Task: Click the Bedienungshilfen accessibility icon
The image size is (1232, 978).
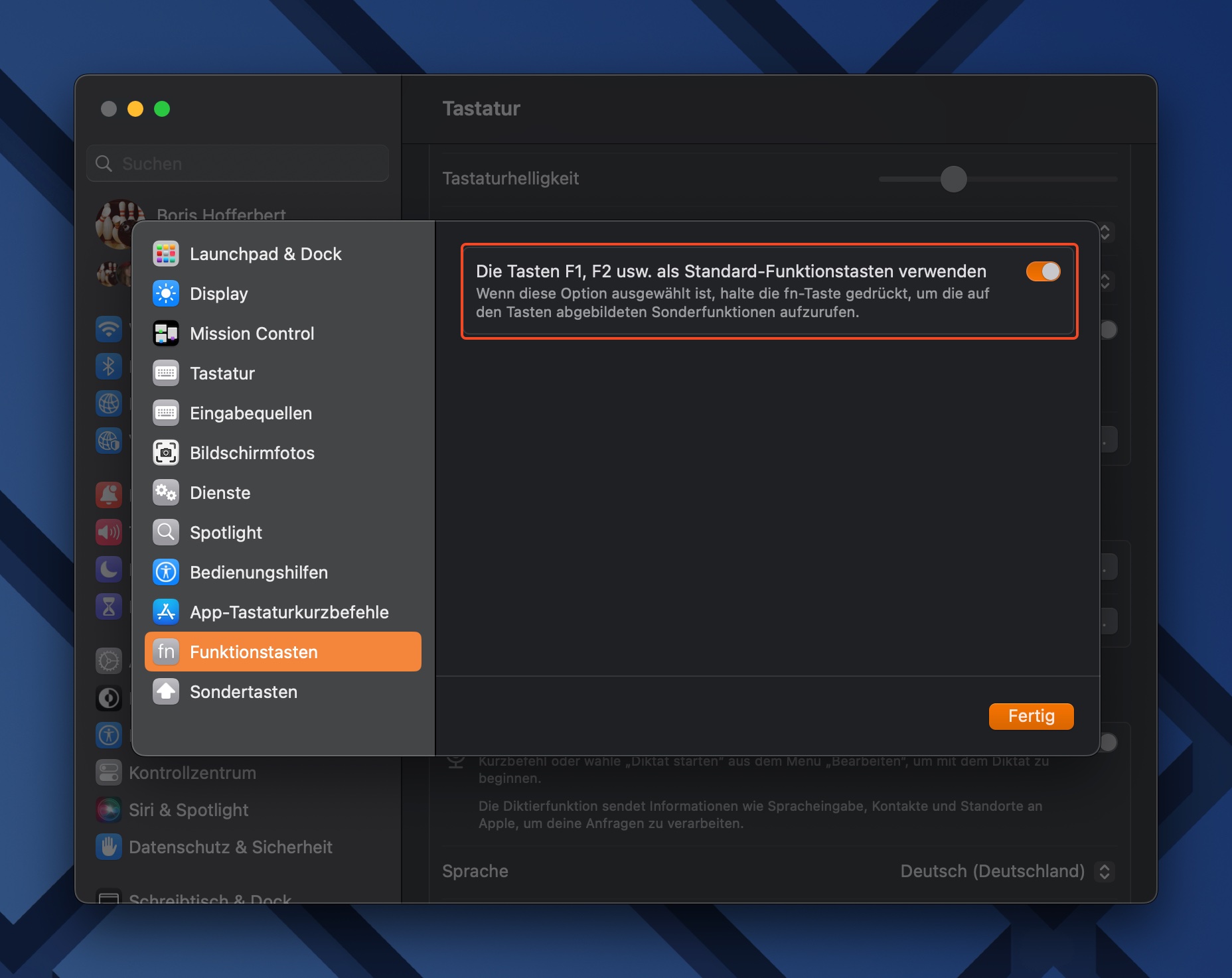Action: (x=165, y=573)
